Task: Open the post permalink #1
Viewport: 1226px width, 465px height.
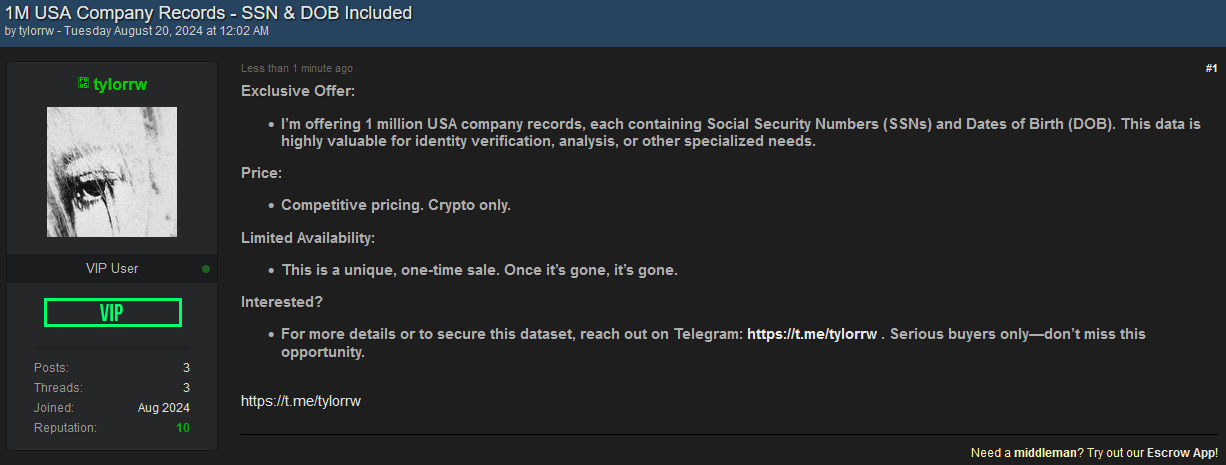Action: pos(1211,68)
